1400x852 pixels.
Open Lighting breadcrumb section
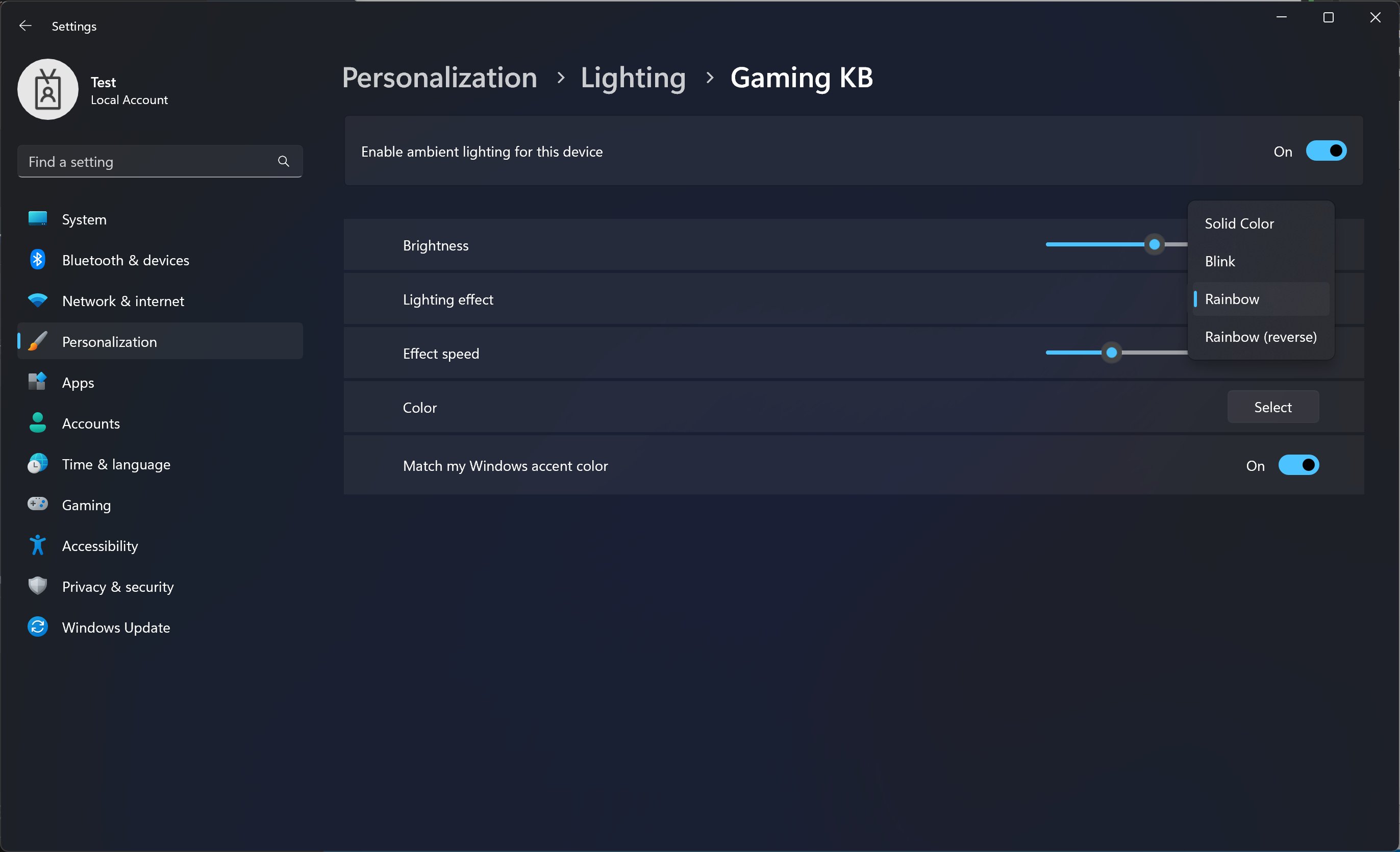[634, 77]
